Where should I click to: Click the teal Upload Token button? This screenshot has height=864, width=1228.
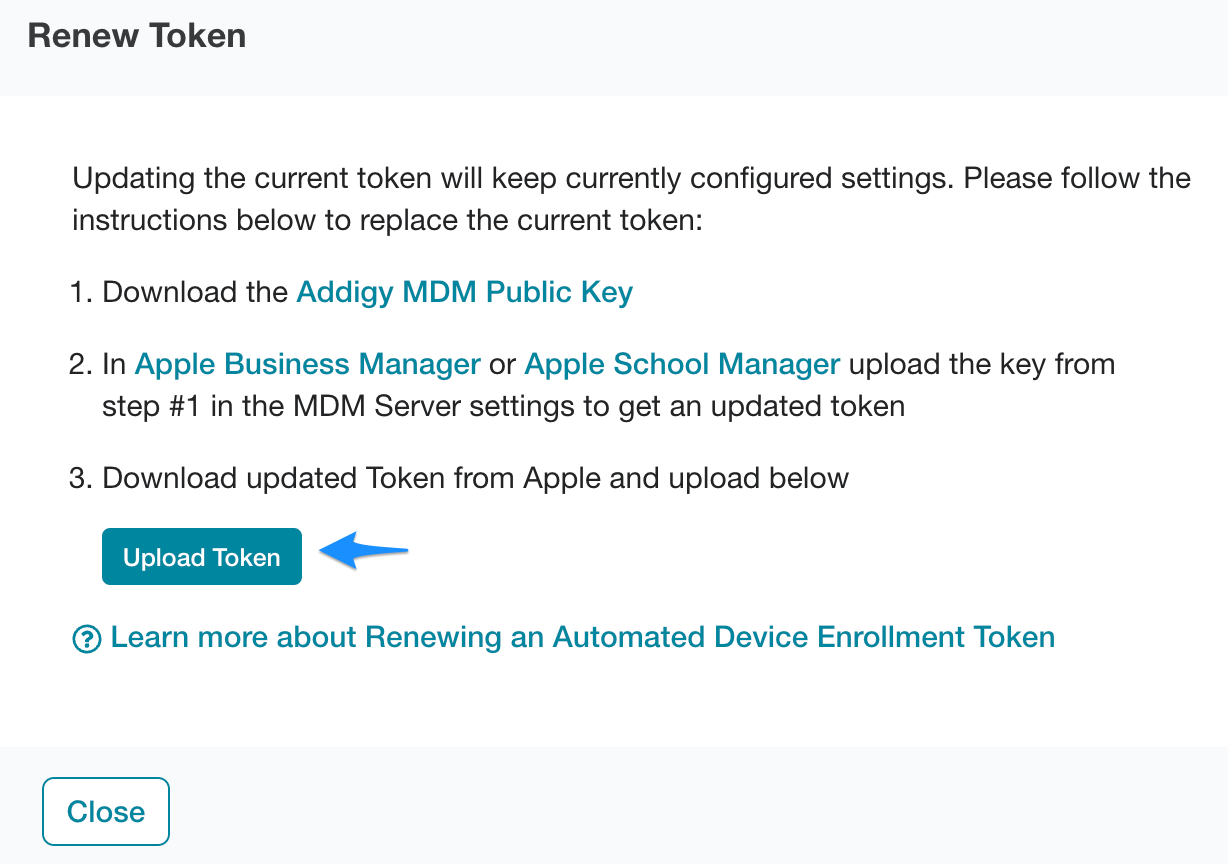202,557
